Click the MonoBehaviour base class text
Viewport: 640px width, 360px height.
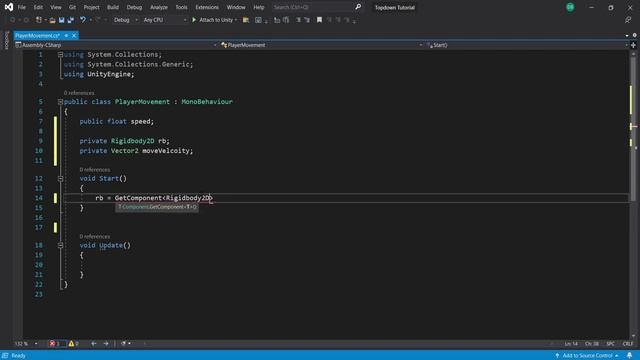(207, 102)
